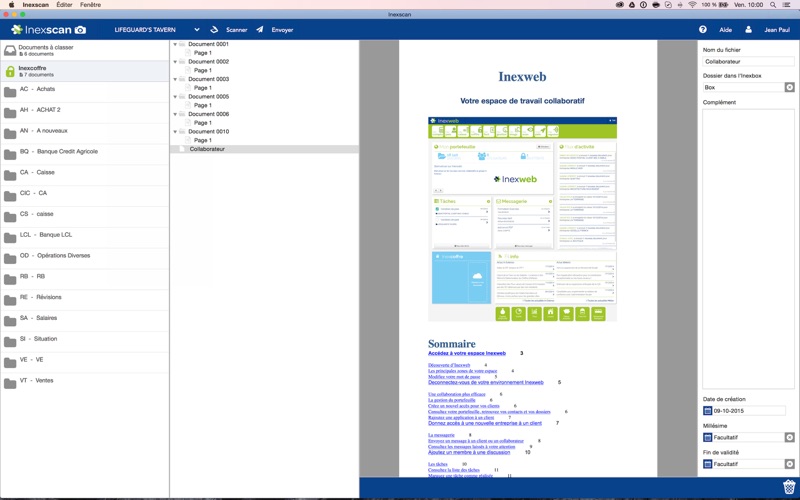Clear the Fin de validité field value
Image resolution: width=800 pixels, height=500 pixels.
(789, 464)
